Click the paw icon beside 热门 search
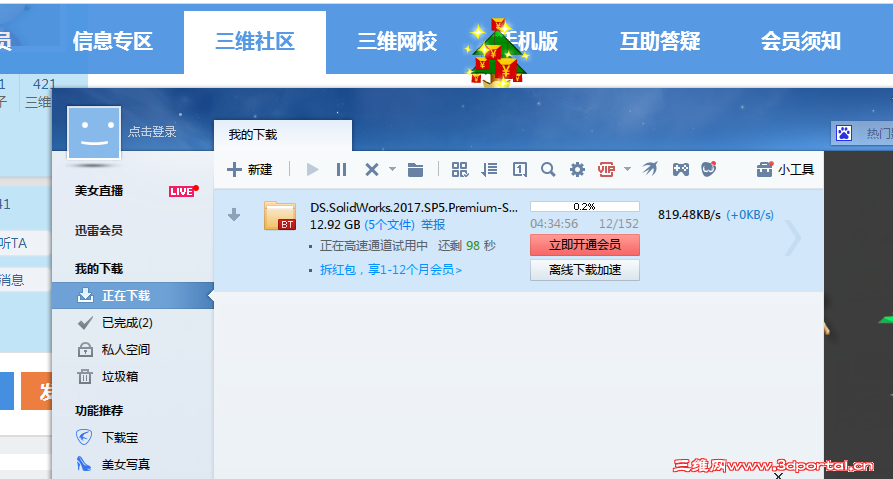This screenshot has height=479, width=893. [844, 133]
